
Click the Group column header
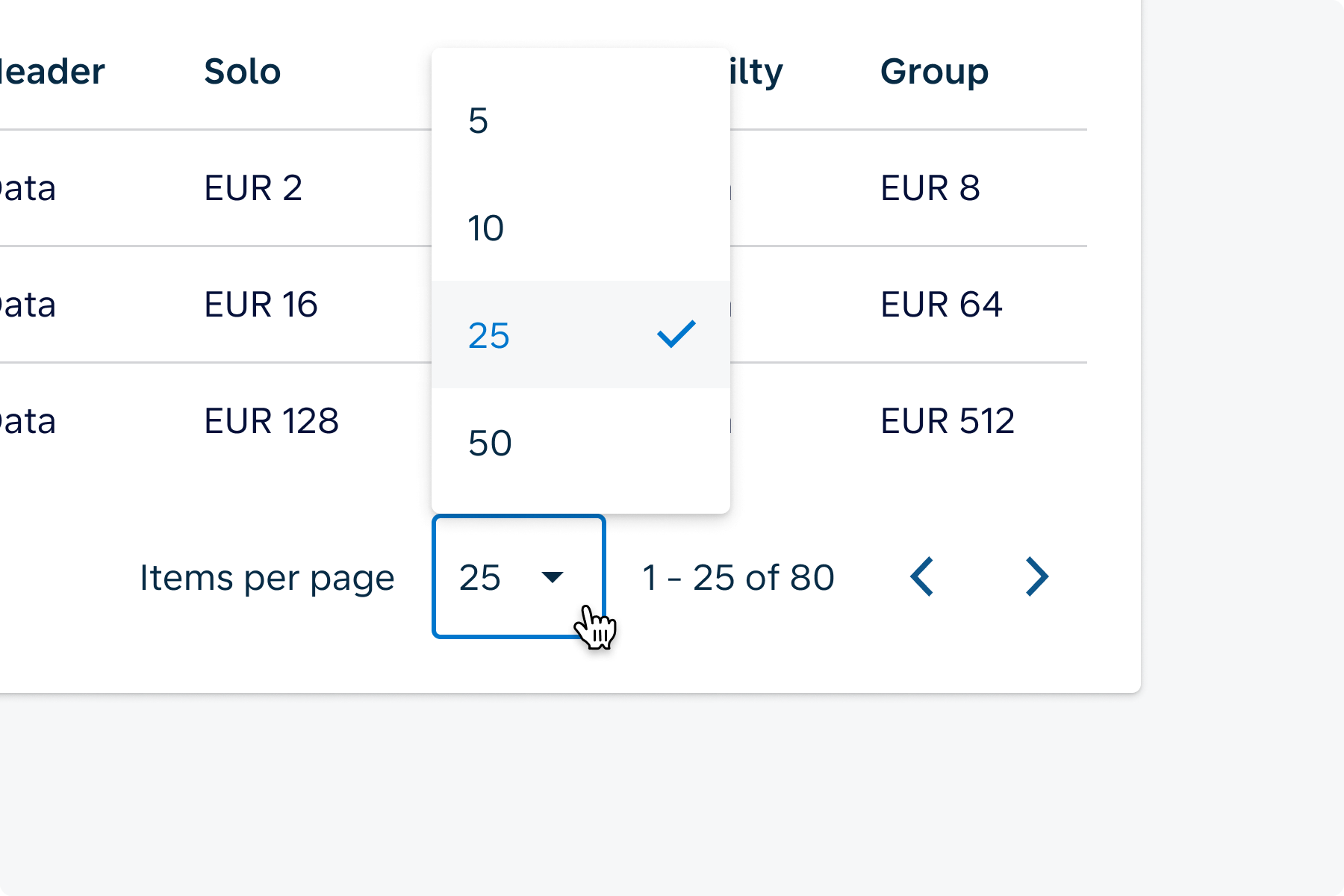click(x=934, y=72)
